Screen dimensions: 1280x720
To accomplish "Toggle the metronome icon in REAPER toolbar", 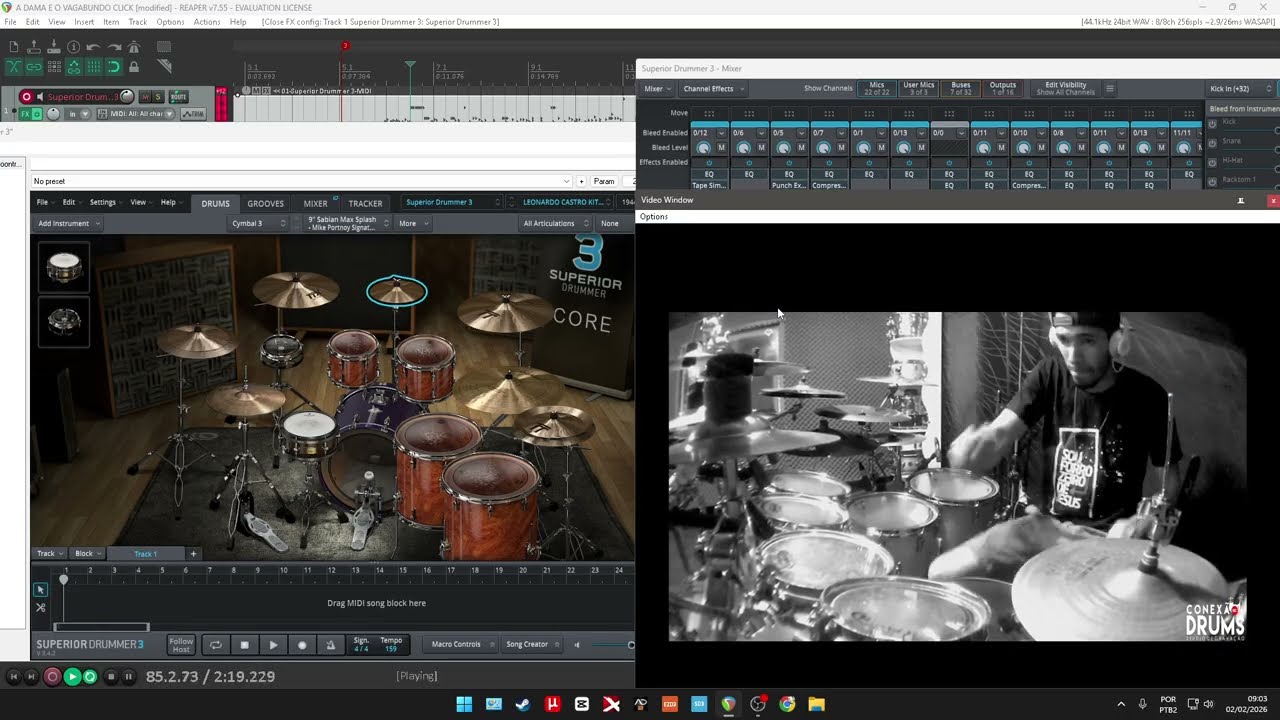I will tap(134, 47).
